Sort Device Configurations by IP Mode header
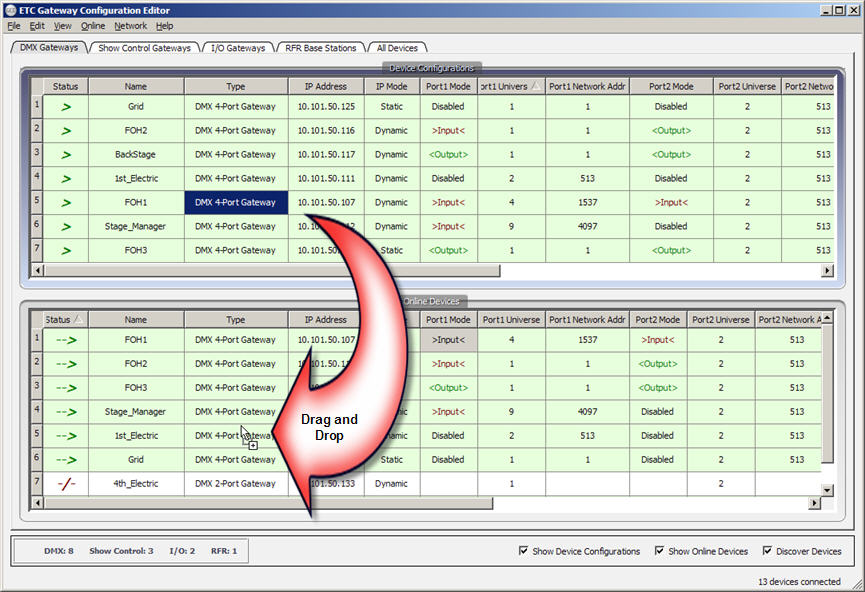 [392, 86]
